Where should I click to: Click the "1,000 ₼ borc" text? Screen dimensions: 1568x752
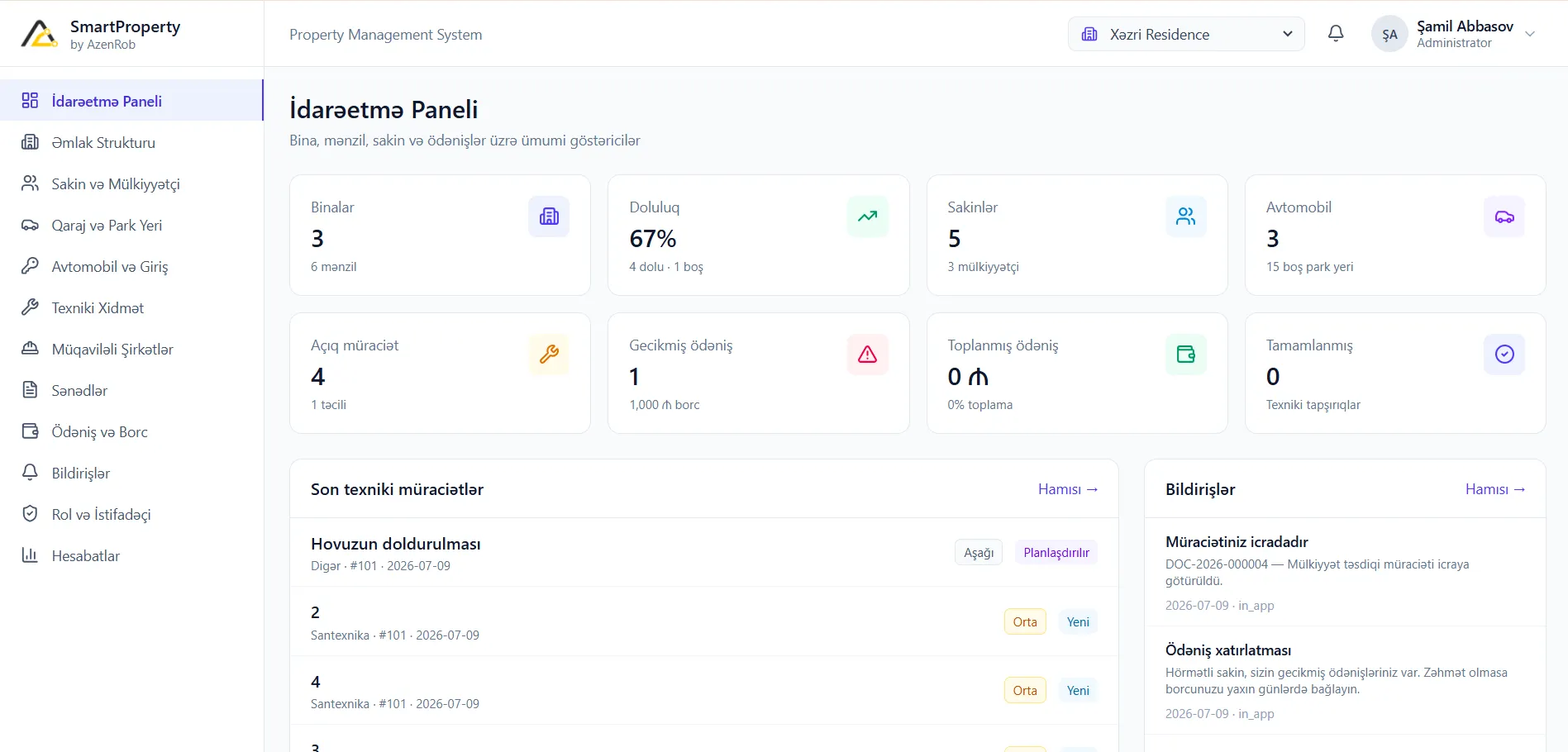[x=664, y=405]
